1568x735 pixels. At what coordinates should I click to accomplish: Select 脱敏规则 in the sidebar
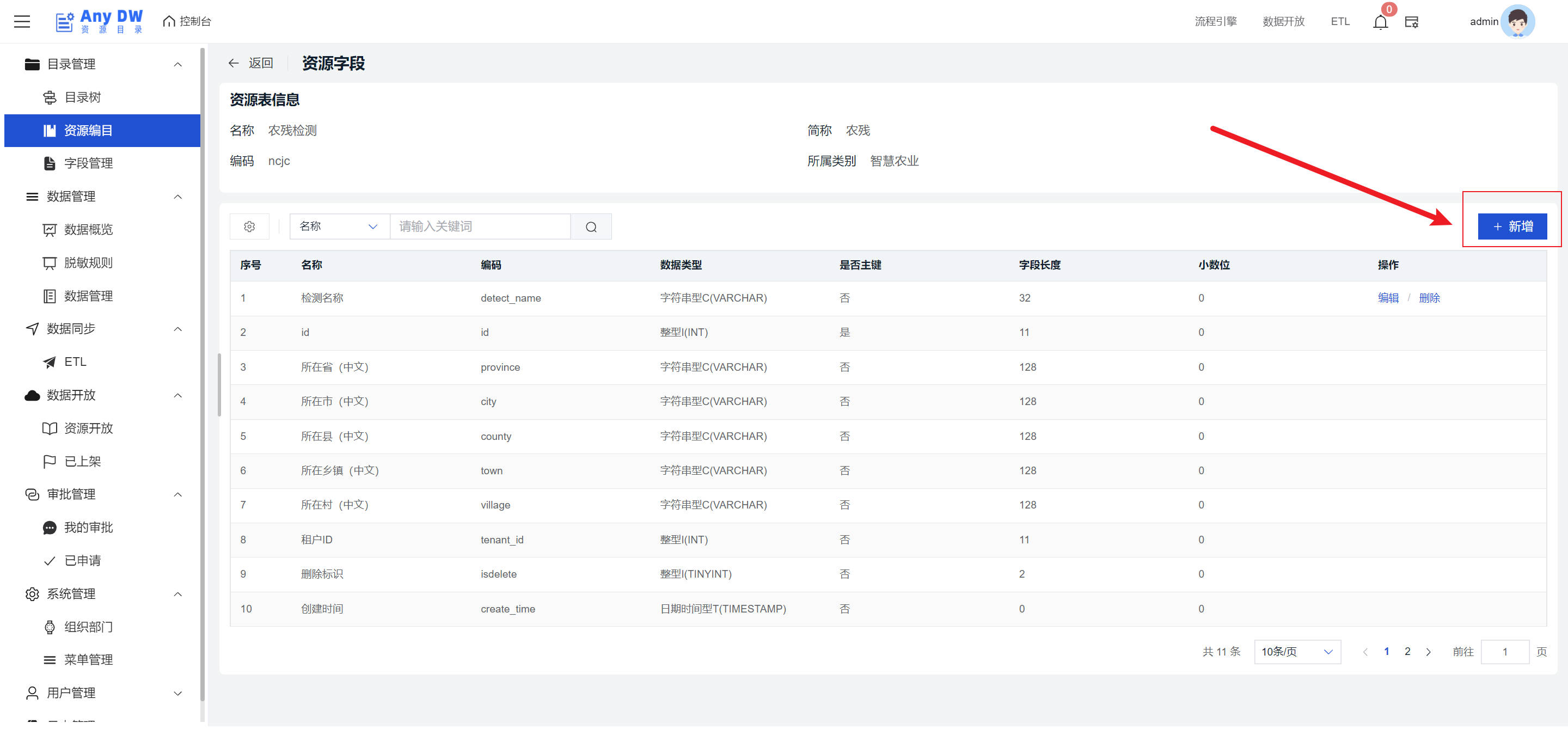(88, 263)
